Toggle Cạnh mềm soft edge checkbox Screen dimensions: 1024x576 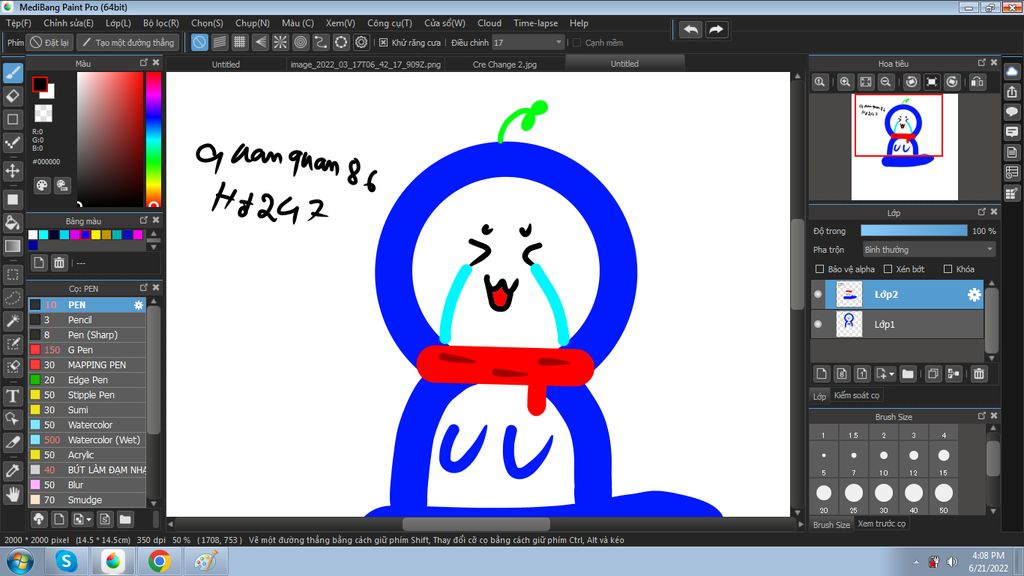click(577, 42)
